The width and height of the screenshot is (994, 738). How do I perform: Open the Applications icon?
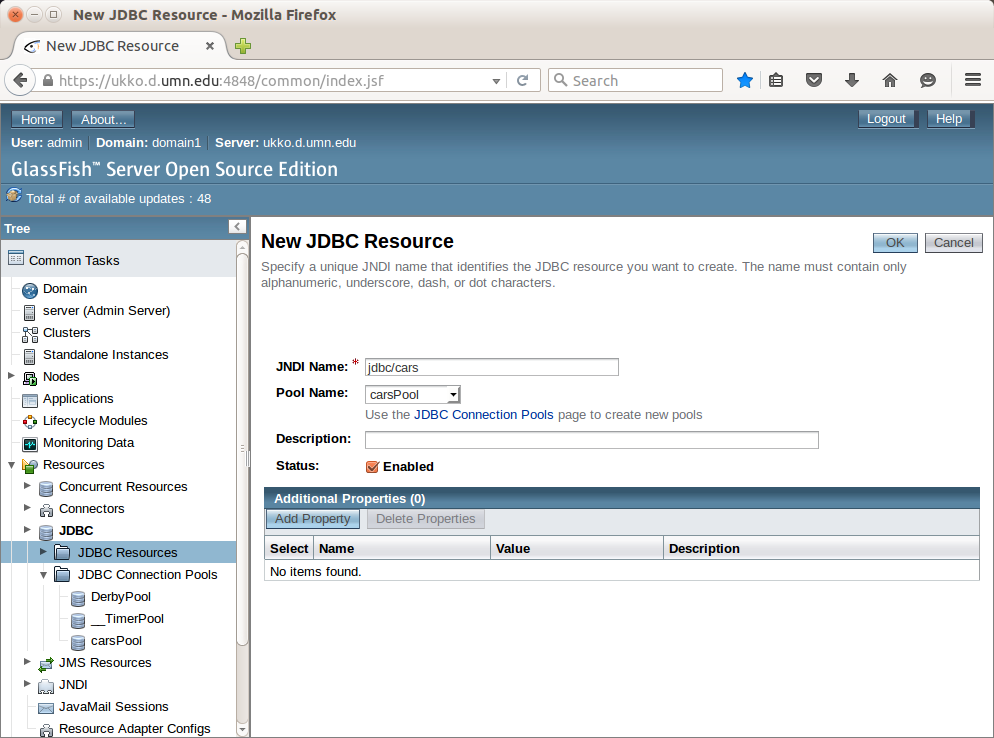[29, 398]
